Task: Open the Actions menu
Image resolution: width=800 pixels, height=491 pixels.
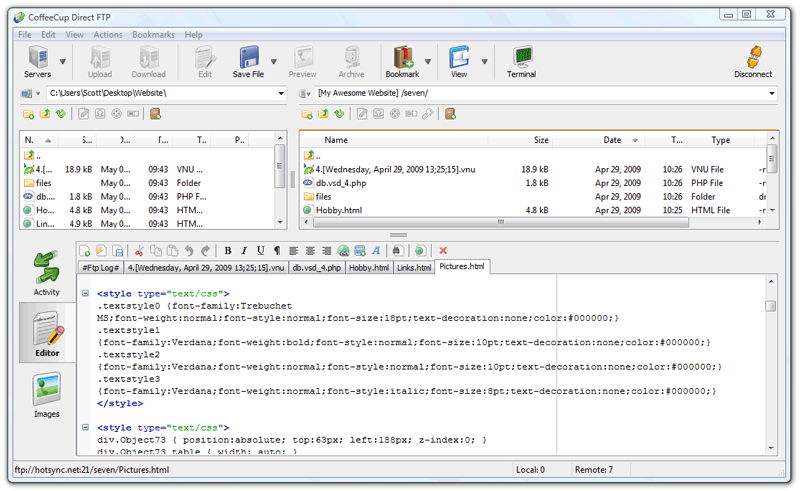Action: [x=108, y=35]
